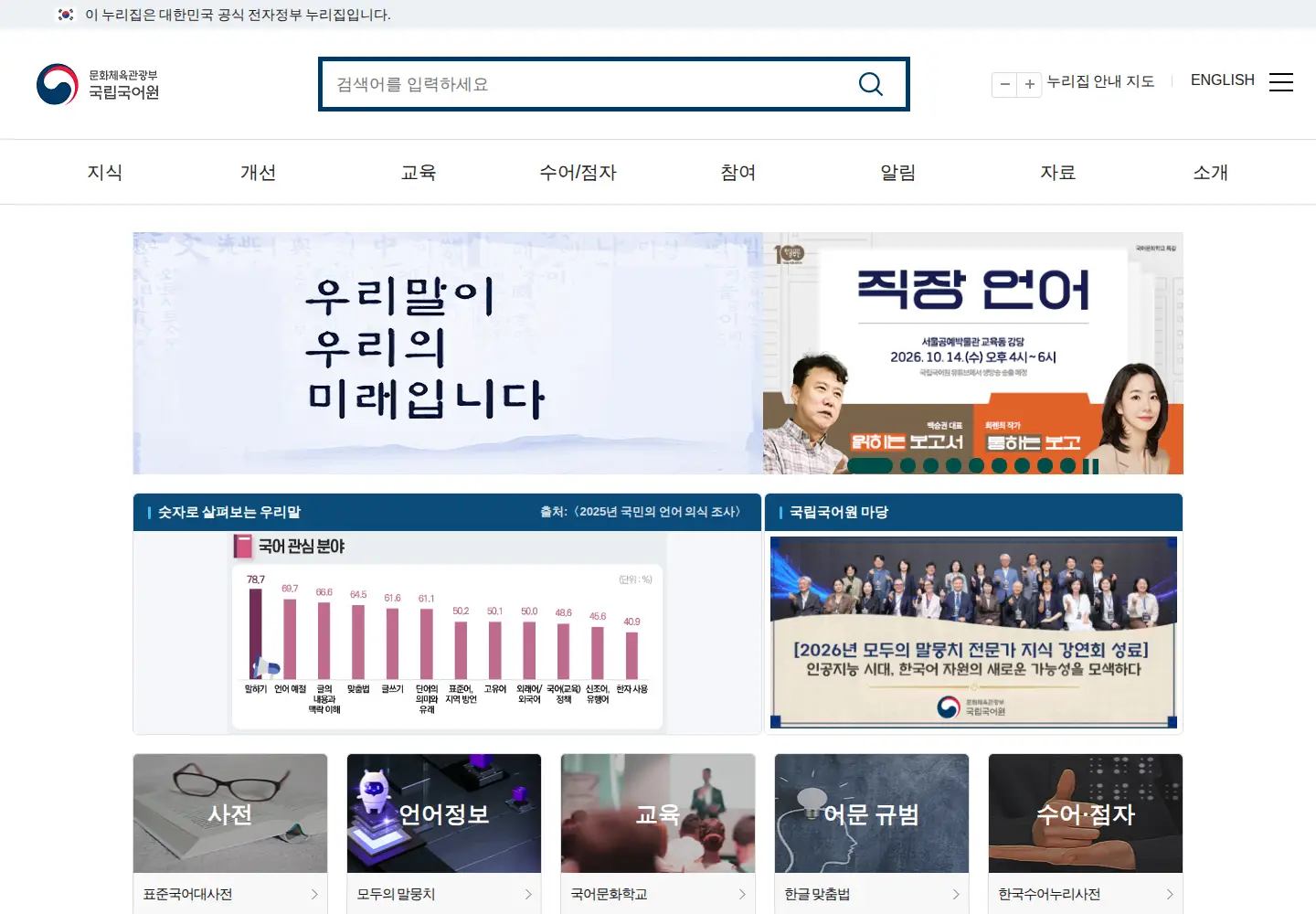Switch language to ENGLISH
The height and width of the screenshot is (914, 1316).
[x=1223, y=80]
